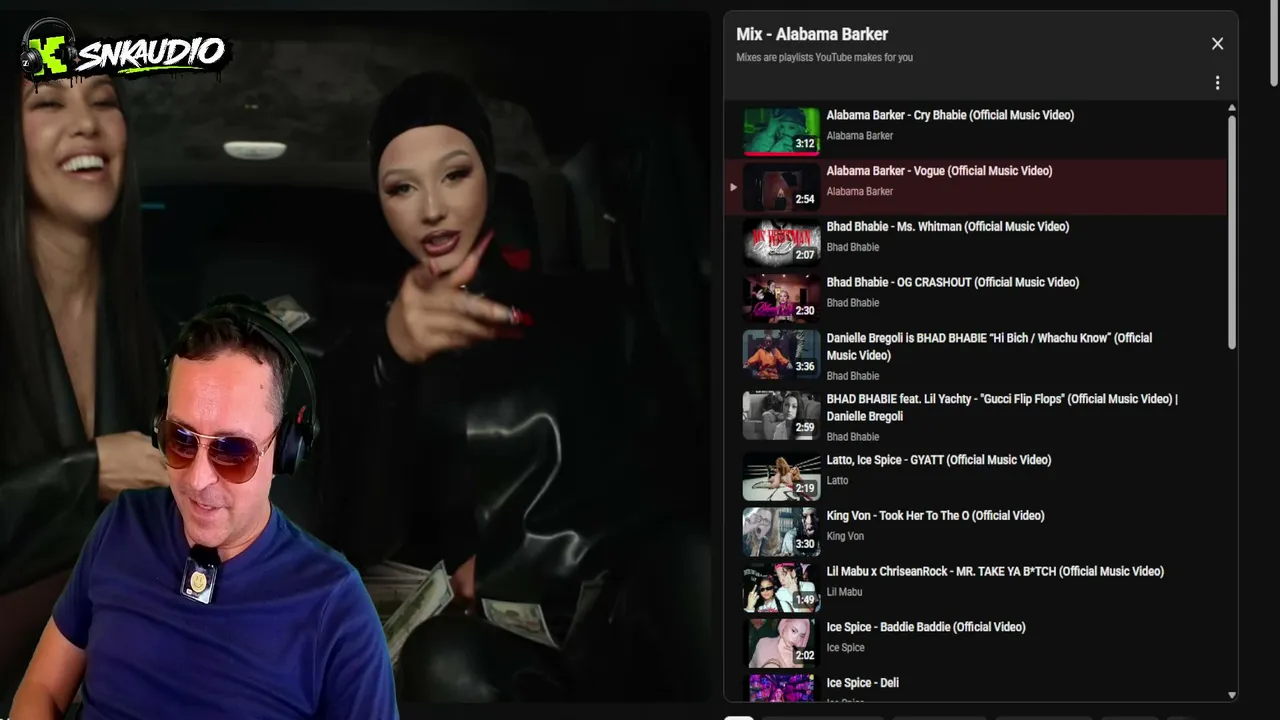Click the playlist panel scrollbar thumb
The height and width of the screenshot is (720, 1280).
click(1232, 232)
